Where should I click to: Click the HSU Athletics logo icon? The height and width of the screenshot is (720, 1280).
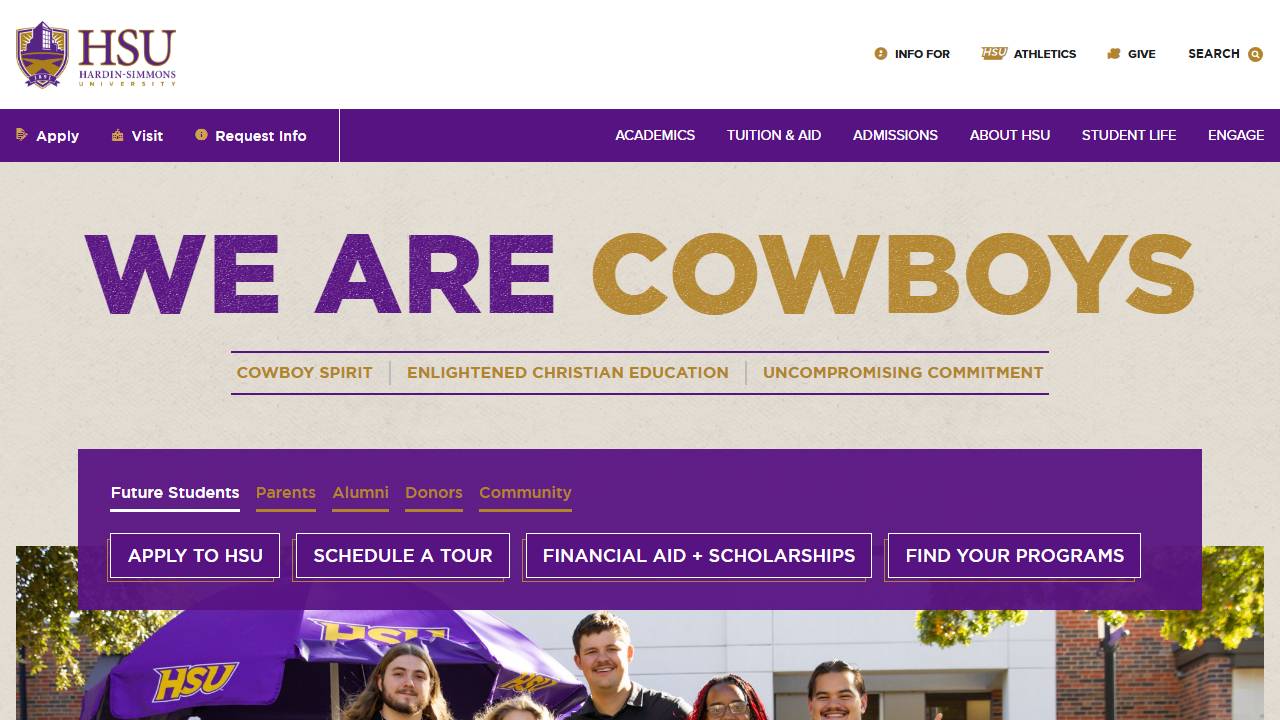tap(994, 54)
